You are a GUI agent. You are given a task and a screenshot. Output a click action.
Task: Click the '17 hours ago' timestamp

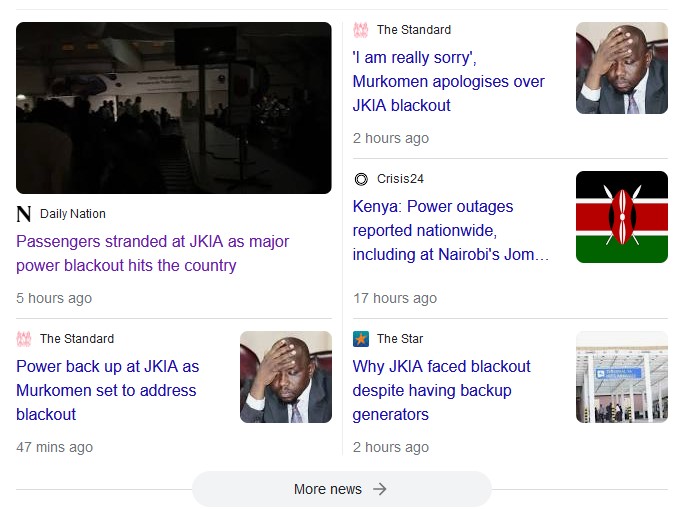coord(395,298)
